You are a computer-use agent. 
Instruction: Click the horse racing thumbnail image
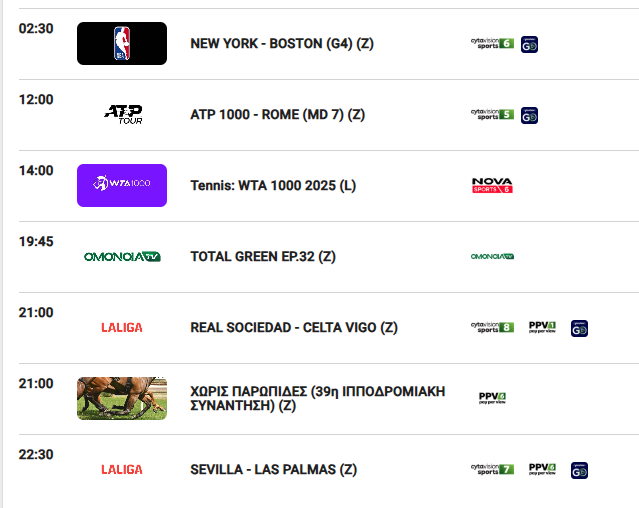click(122, 398)
